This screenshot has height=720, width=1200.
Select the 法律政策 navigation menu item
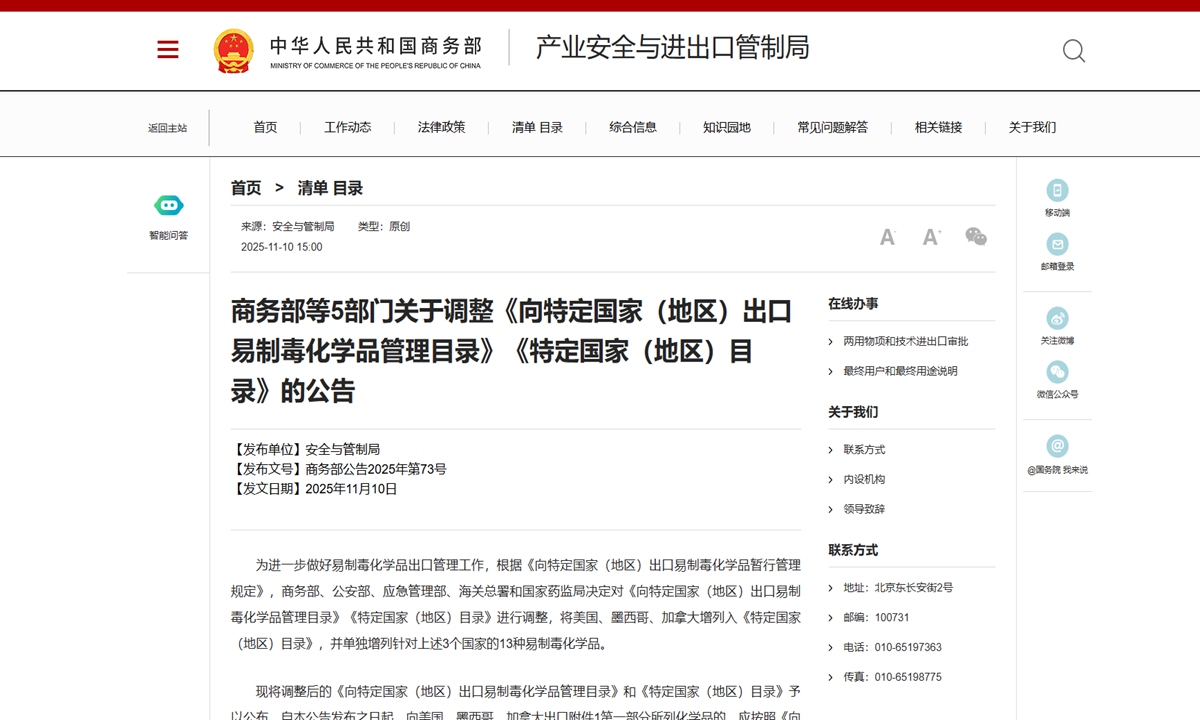point(440,127)
